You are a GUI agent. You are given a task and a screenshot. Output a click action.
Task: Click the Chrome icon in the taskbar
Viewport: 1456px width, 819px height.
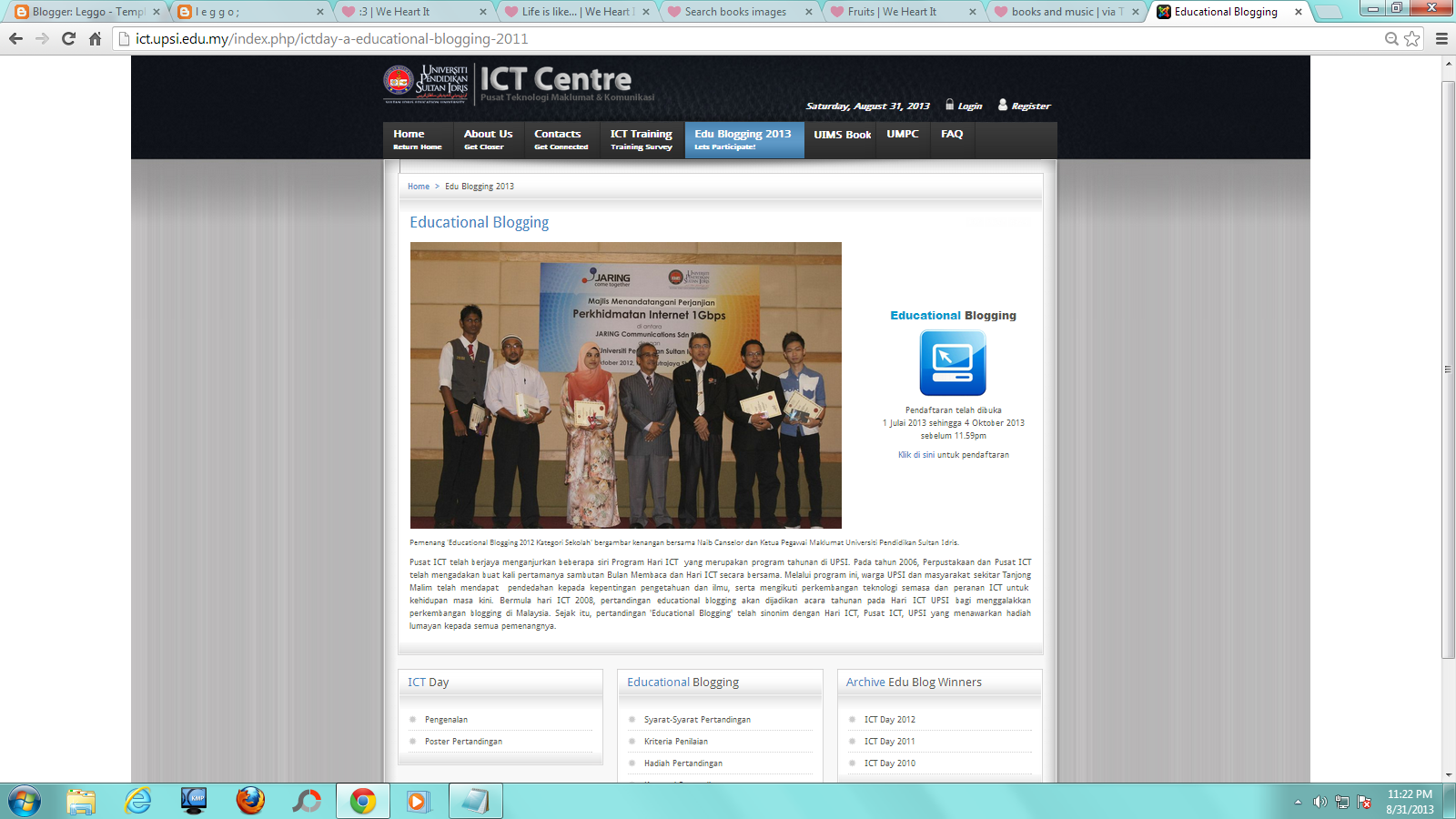coord(363,801)
